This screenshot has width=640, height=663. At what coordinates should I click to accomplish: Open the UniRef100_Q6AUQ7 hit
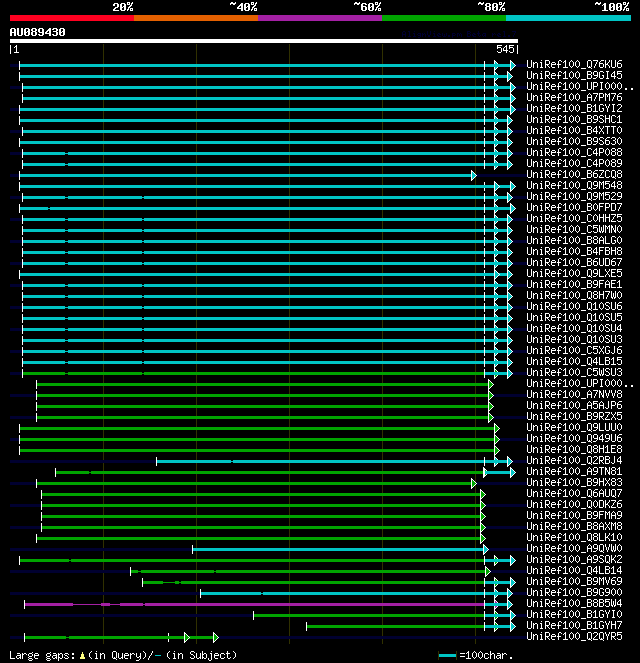pos(574,493)
